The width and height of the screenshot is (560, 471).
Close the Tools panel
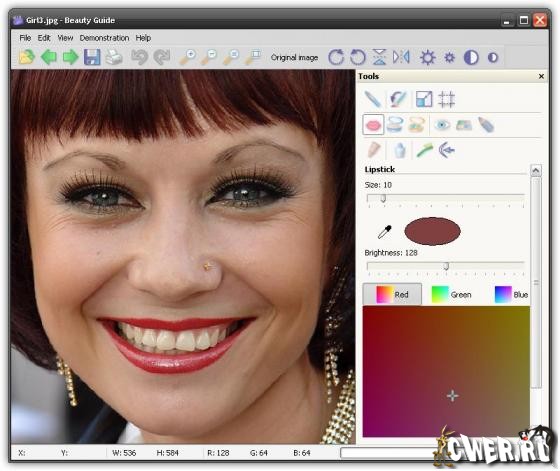(x=541, y=76)
